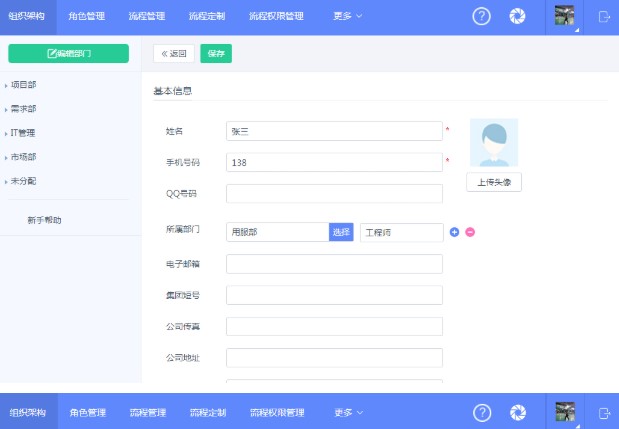Click aperture icon in bottom bar
Image resolution: width=619 pixels, height=429 pixels.
pyautogui.click(x=518, y=413)
